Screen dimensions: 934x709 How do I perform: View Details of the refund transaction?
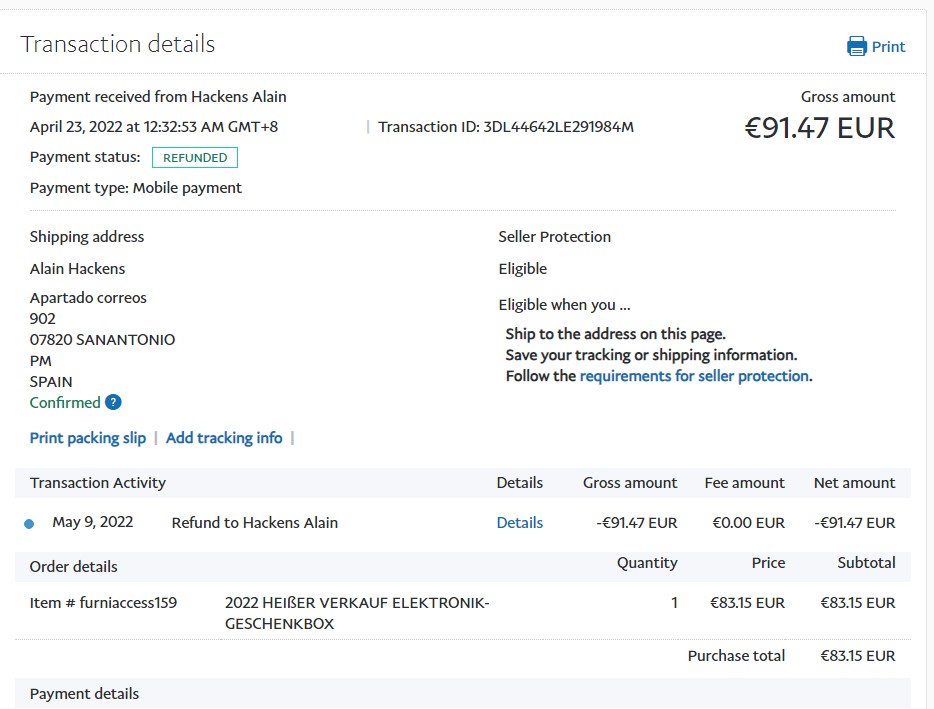point(519,523)
